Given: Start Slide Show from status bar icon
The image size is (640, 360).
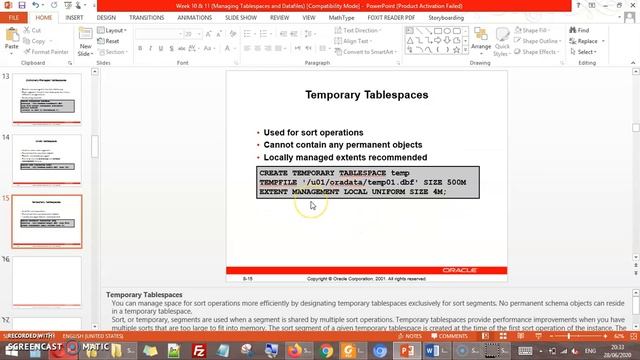Looking at the screenshot, I should (538, 336).
